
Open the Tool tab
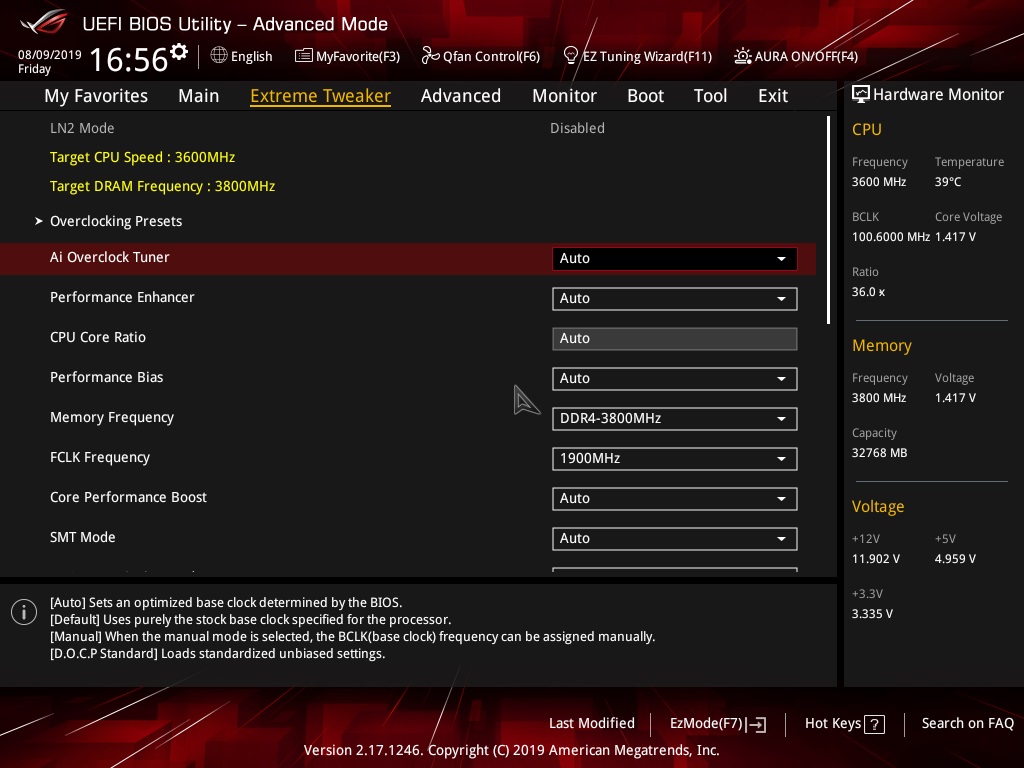tap(711, 96)
